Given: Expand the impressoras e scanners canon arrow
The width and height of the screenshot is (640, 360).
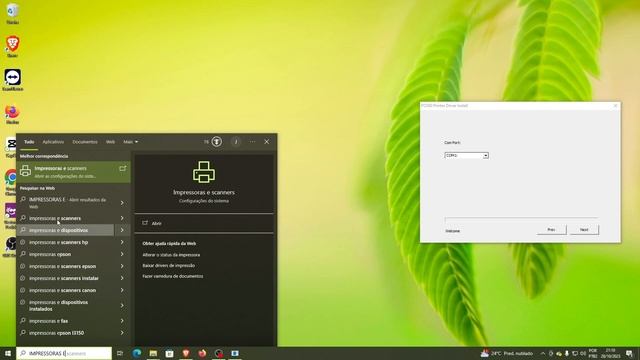Looking at the screenshot, I should pos(122,290).
